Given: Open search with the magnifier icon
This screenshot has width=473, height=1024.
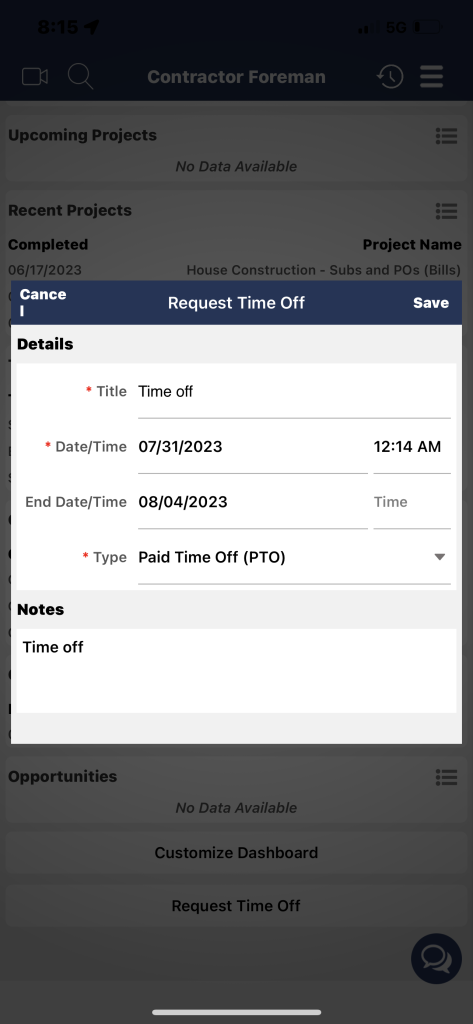Looking at the screenshot, I should click(80, 76).
